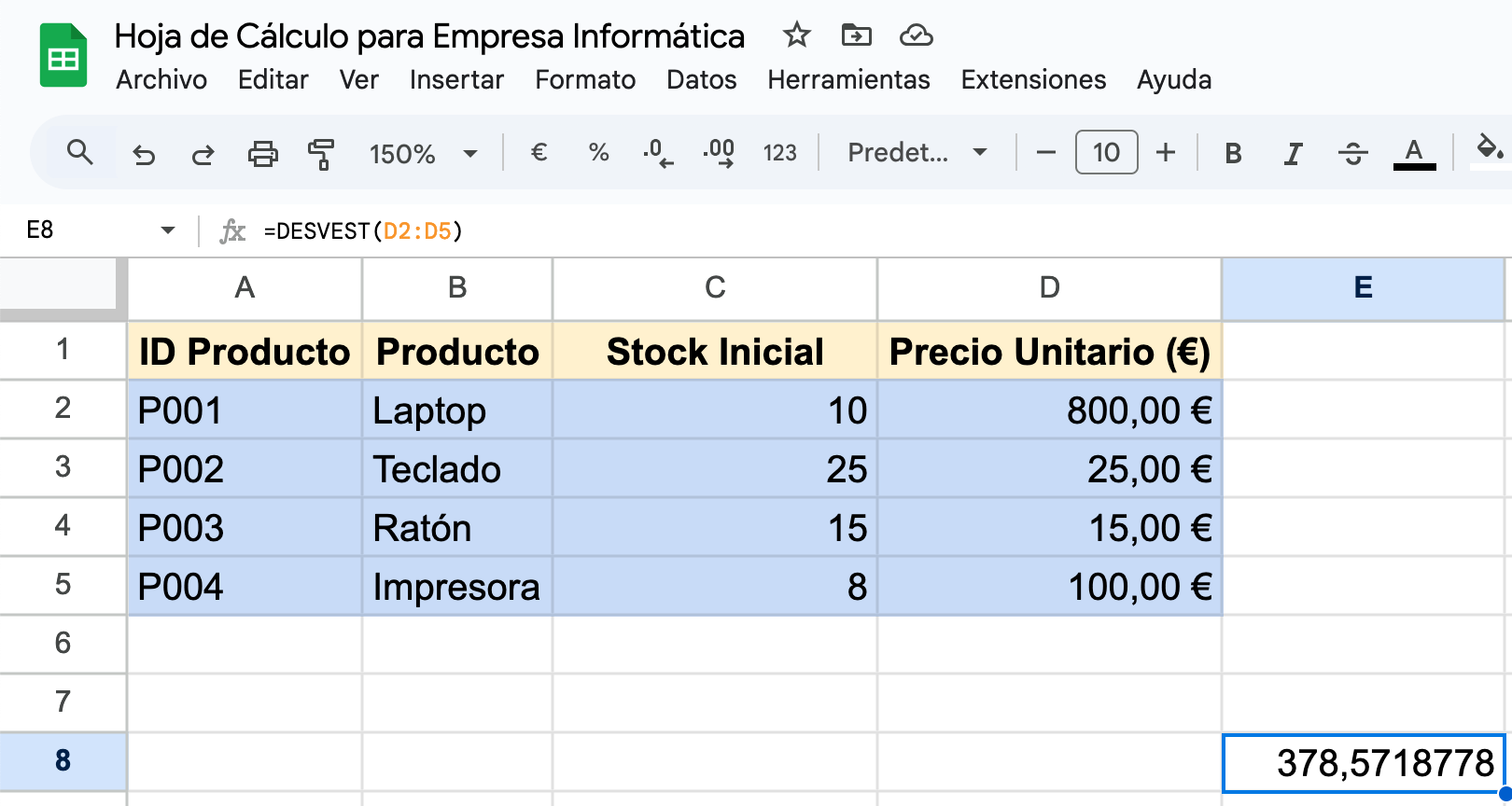
Task: Redo the last action
Action: click(x=203, y=153)
